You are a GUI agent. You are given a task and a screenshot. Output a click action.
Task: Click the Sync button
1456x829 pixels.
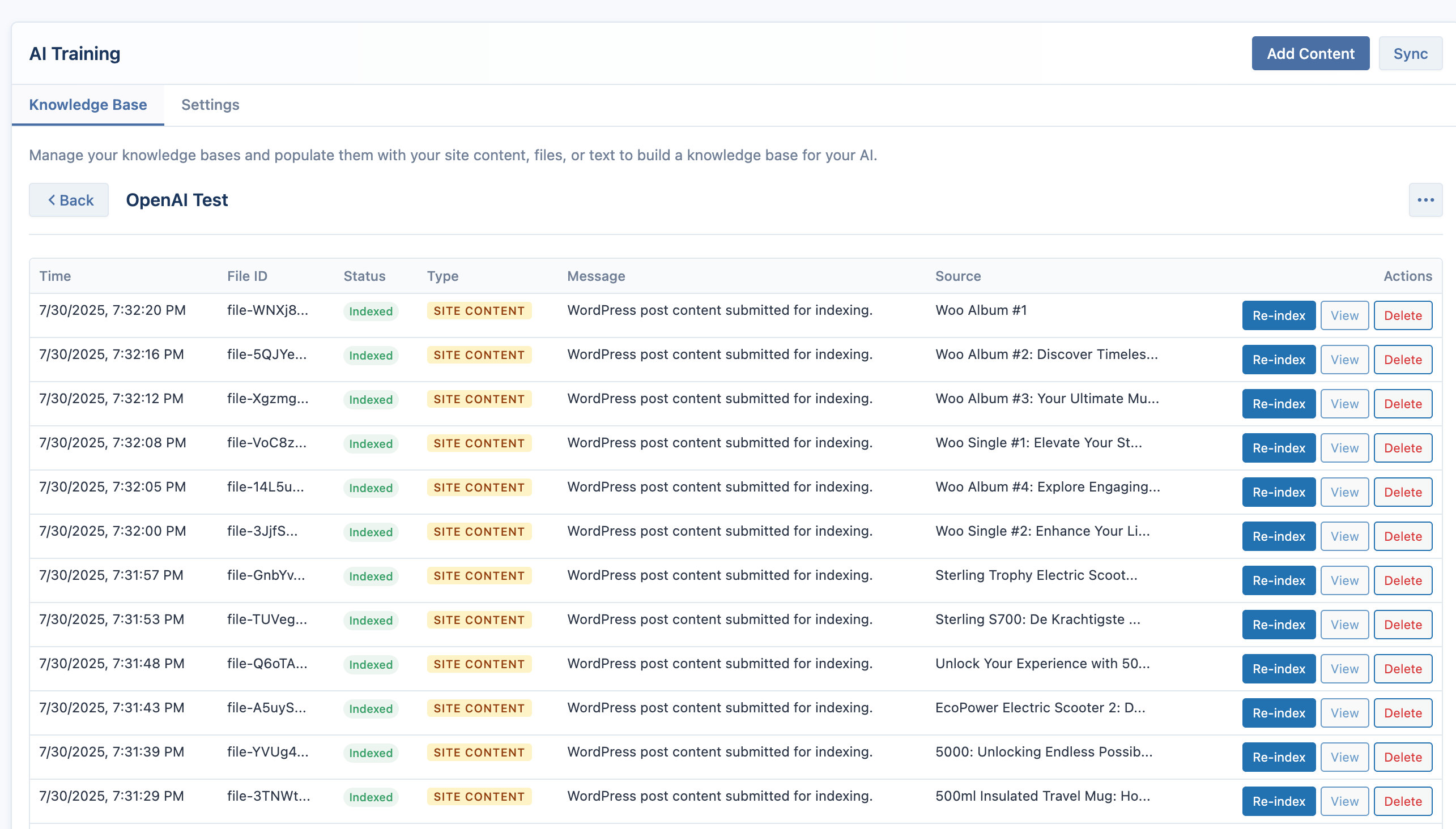tap(1411, 54)
